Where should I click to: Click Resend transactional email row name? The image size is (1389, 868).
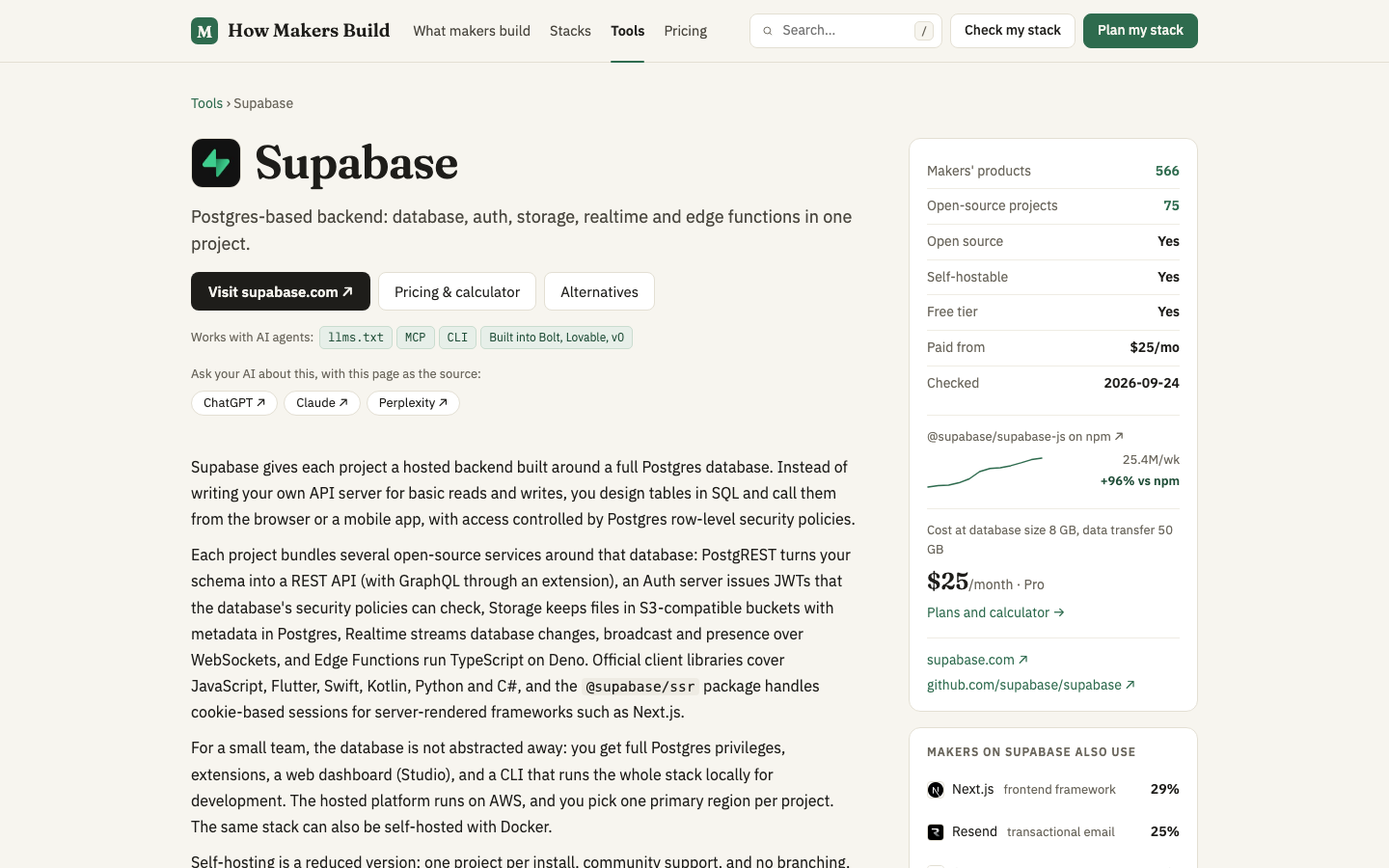tap(974, 831)
